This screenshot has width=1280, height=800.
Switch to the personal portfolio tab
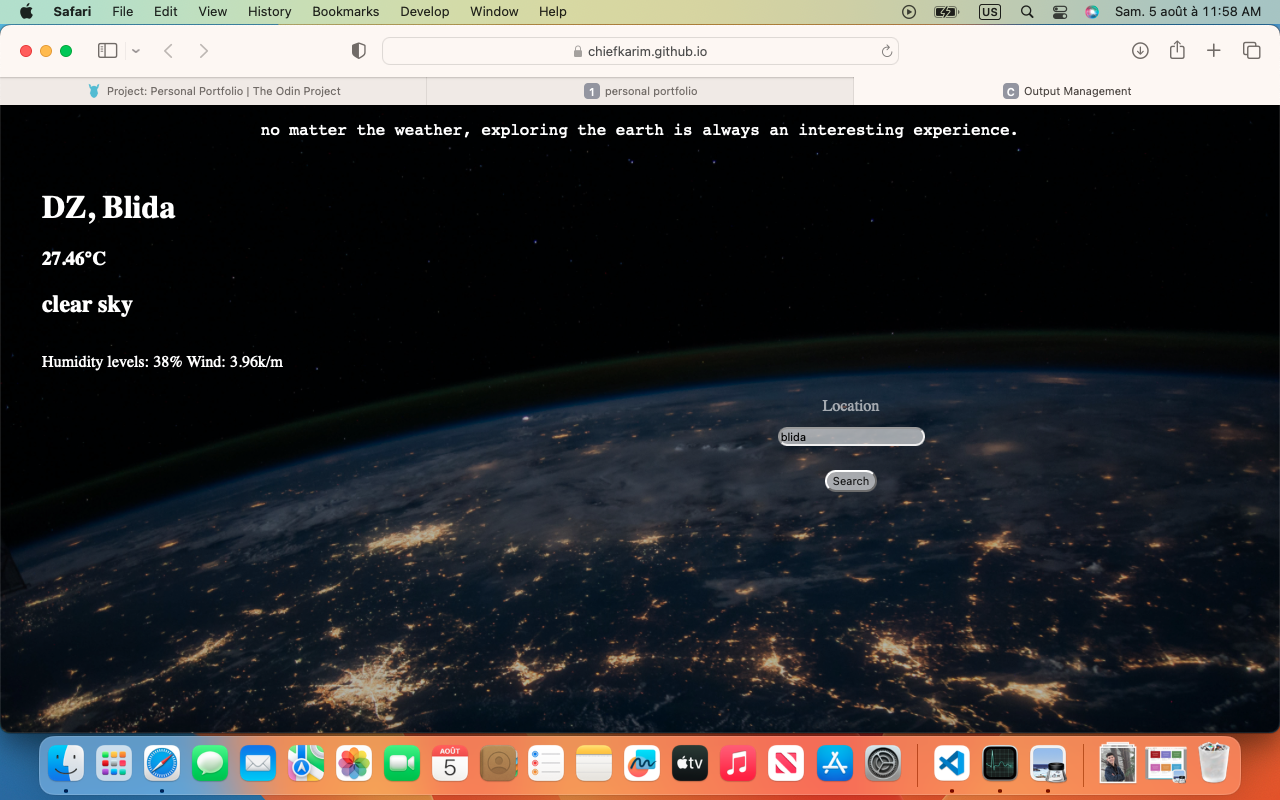click(x=640, y=91)
